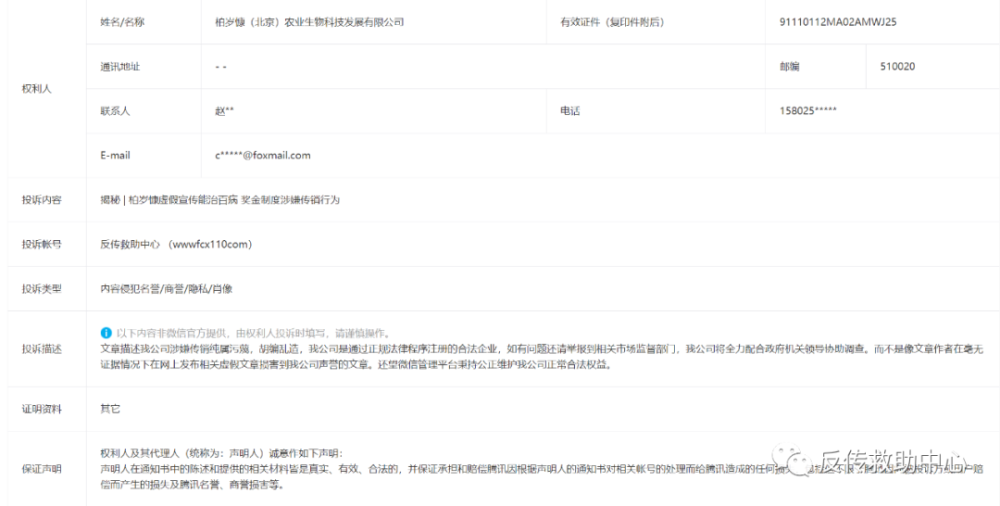Click the 邮编 label
Screen dimensions: 1000x506
point(790,66)
